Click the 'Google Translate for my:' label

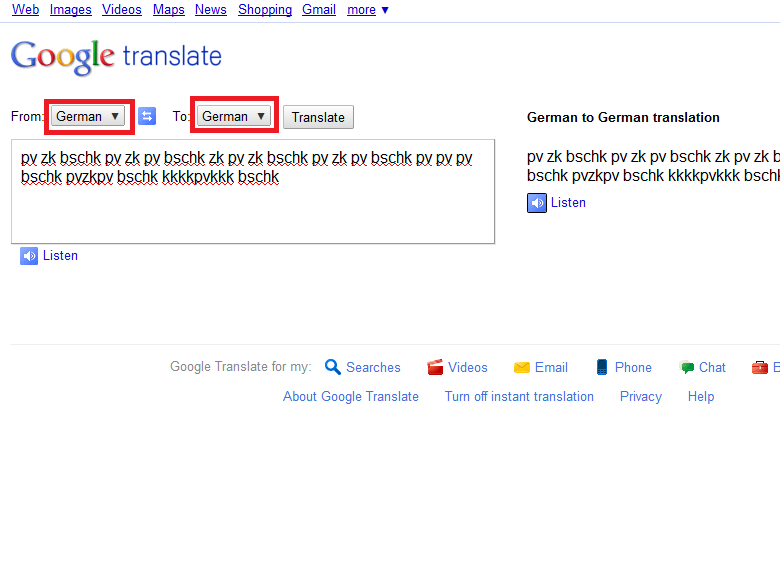point(241,367)
